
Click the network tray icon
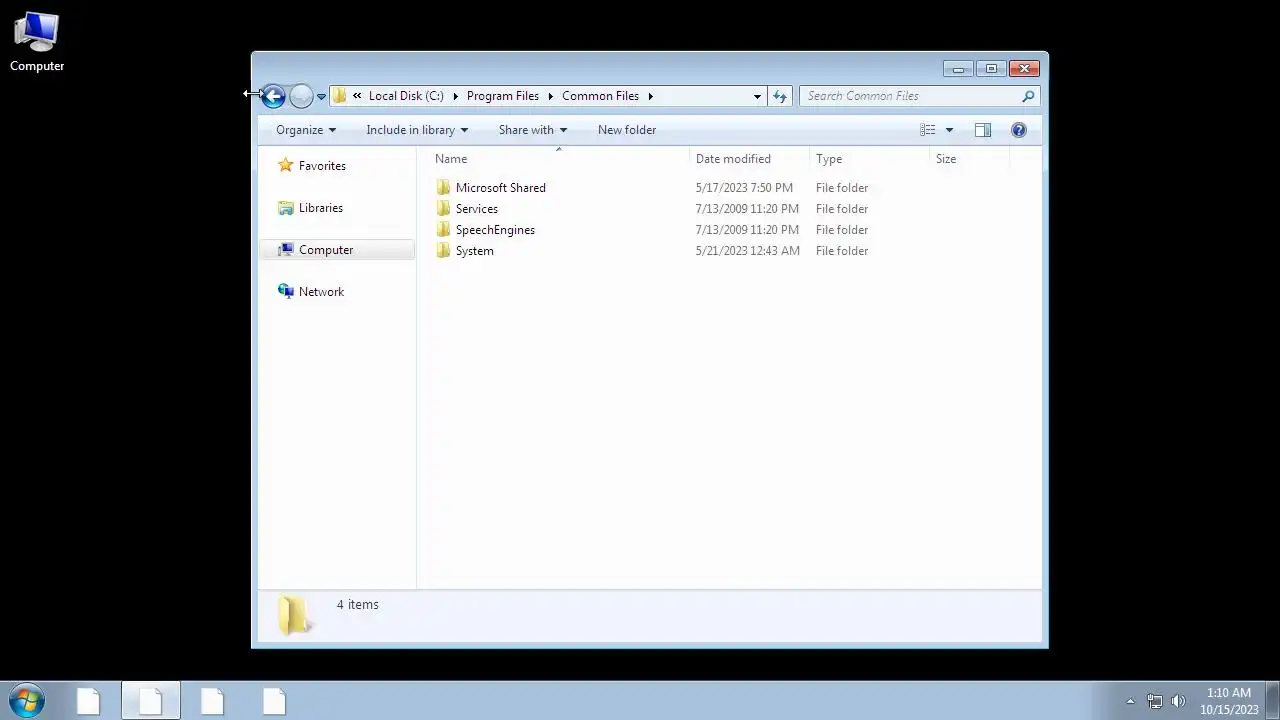coord(1154,701)
